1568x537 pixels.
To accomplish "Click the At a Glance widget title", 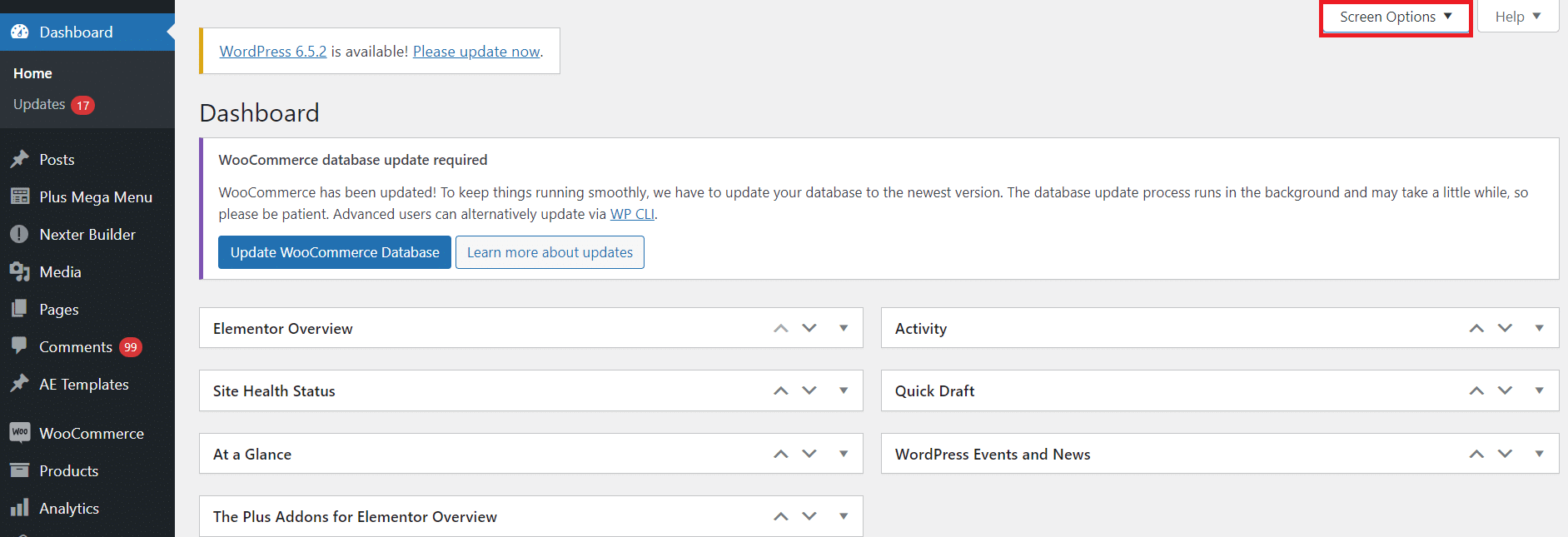I will coord(252,454).
